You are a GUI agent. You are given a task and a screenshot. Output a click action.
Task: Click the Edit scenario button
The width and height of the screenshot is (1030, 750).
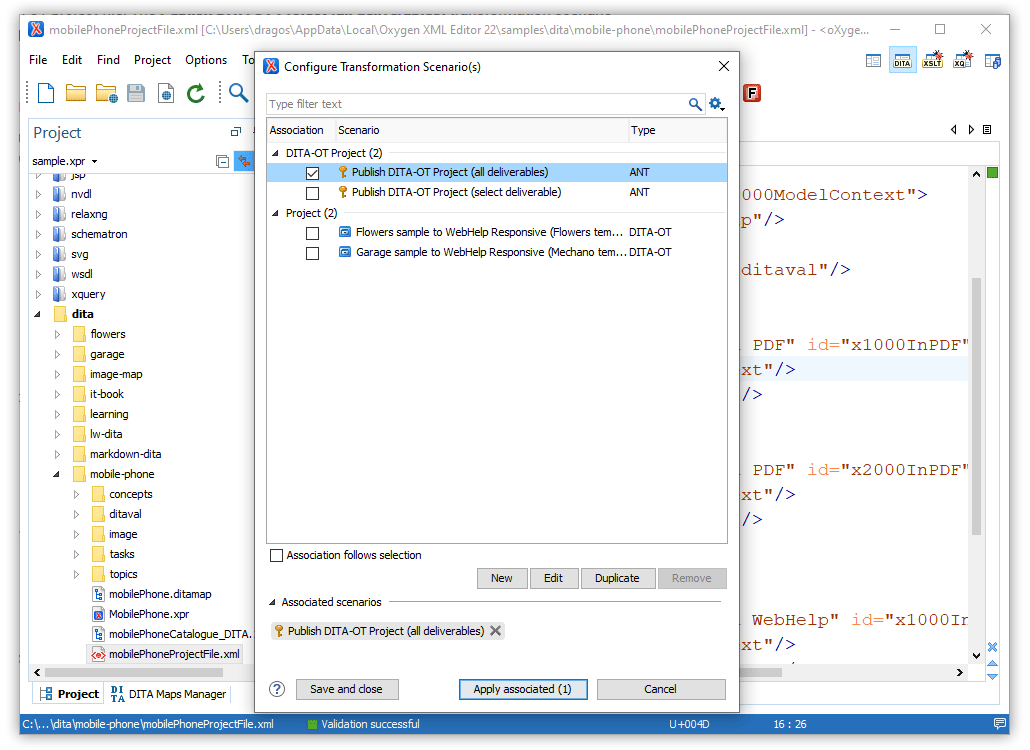[x=554, y=578]
